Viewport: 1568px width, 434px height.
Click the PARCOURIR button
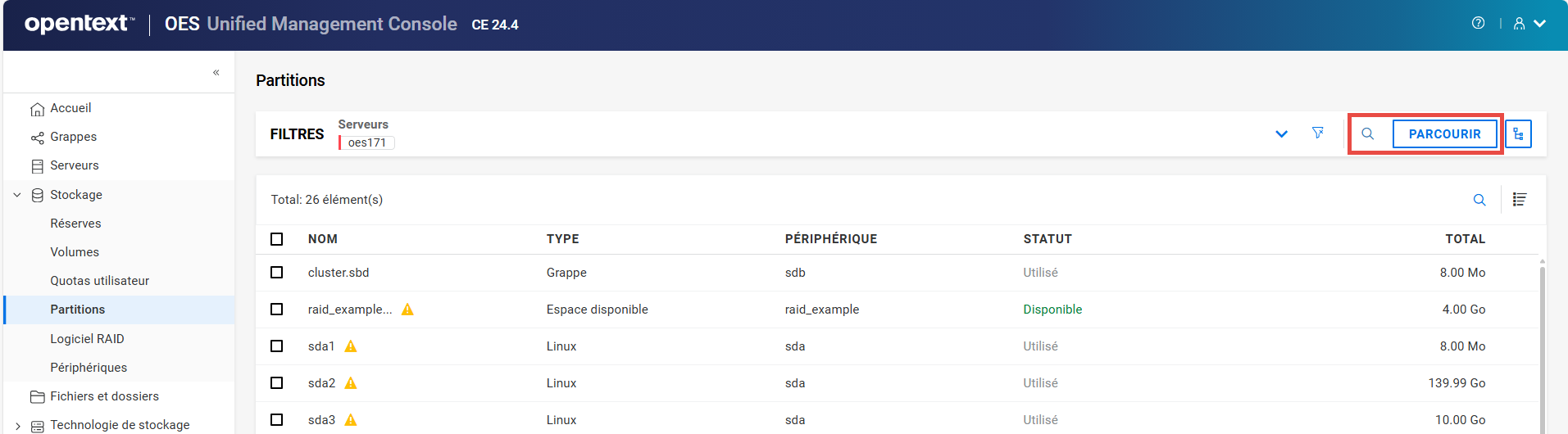click(x=1444, y=133)
